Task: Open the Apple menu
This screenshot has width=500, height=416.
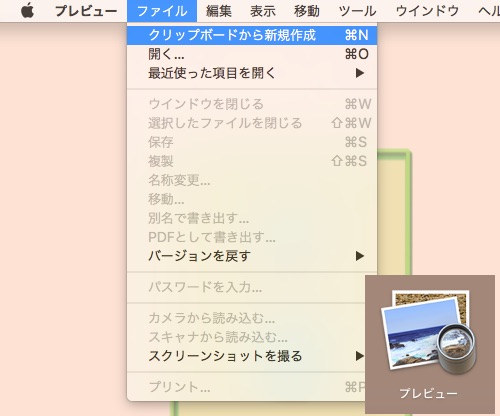Action: [x=28, y=11]
